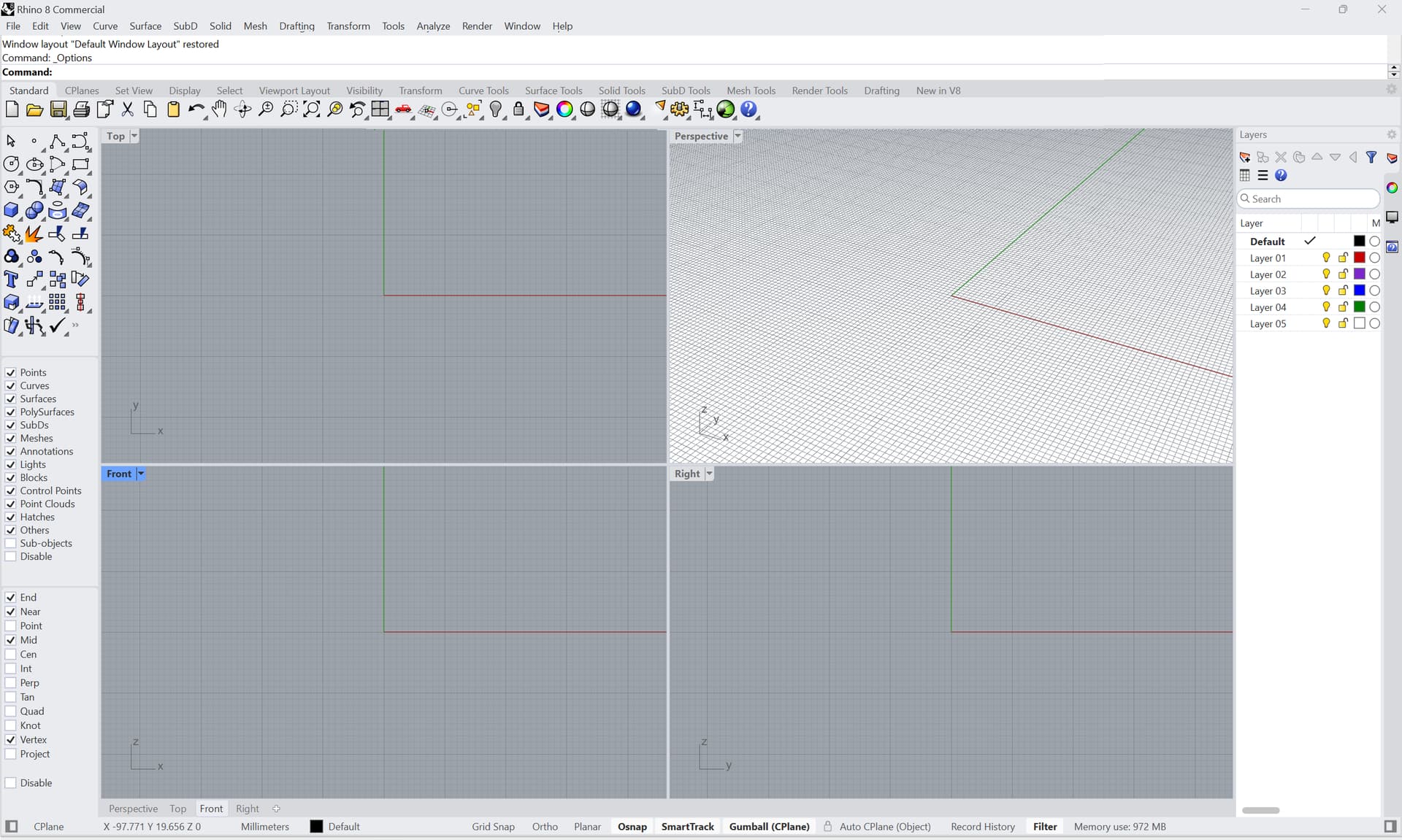This screenshot has height=840, width=1402.
Task: Click the Undo icon in toolbar
Action: [196, 110]
